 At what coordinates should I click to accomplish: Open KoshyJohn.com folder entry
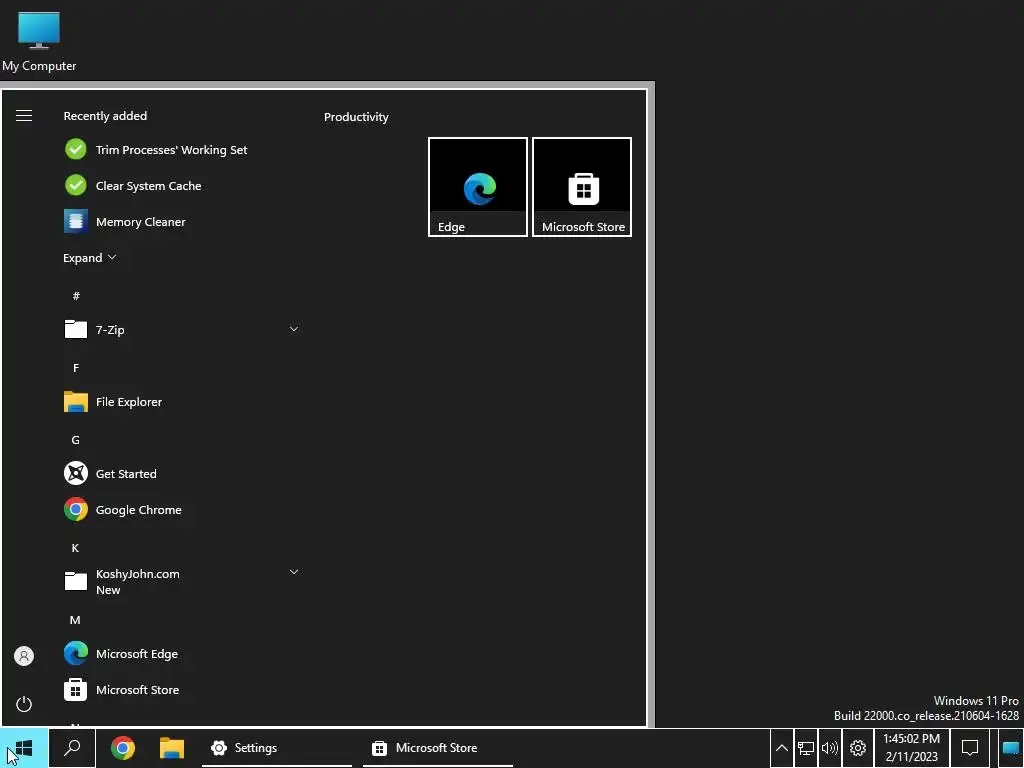pos(183,581)
